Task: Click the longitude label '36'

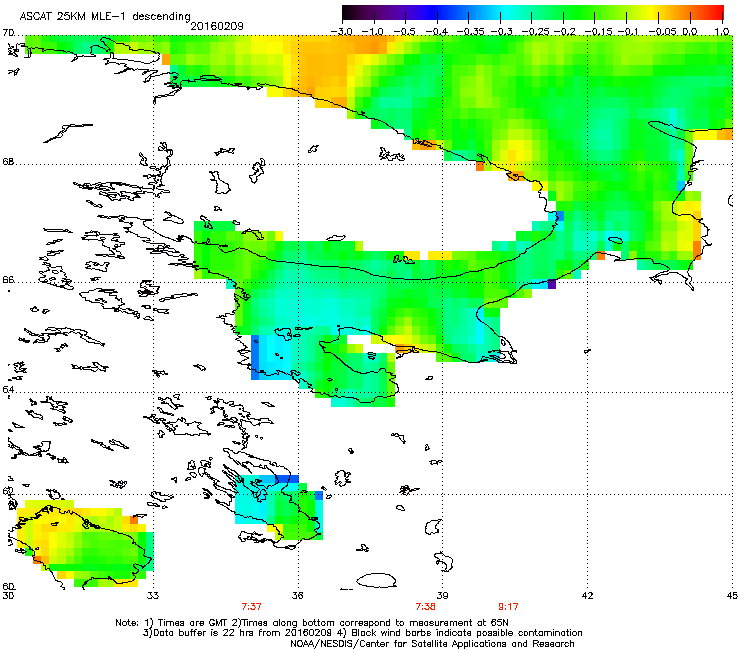Action: [x=297, y=595]
